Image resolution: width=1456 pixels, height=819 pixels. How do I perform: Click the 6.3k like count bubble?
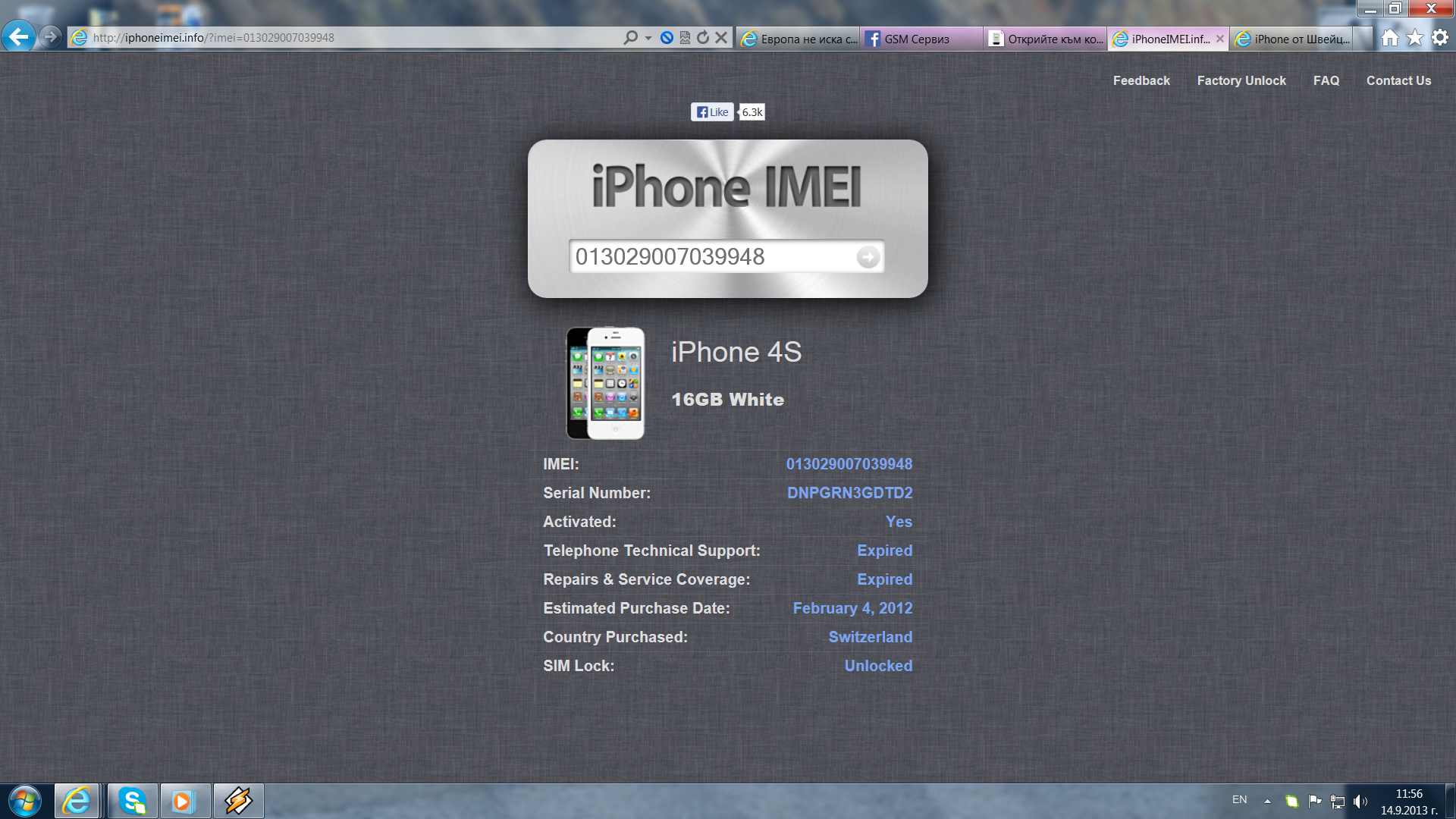[x=752, y=112]
